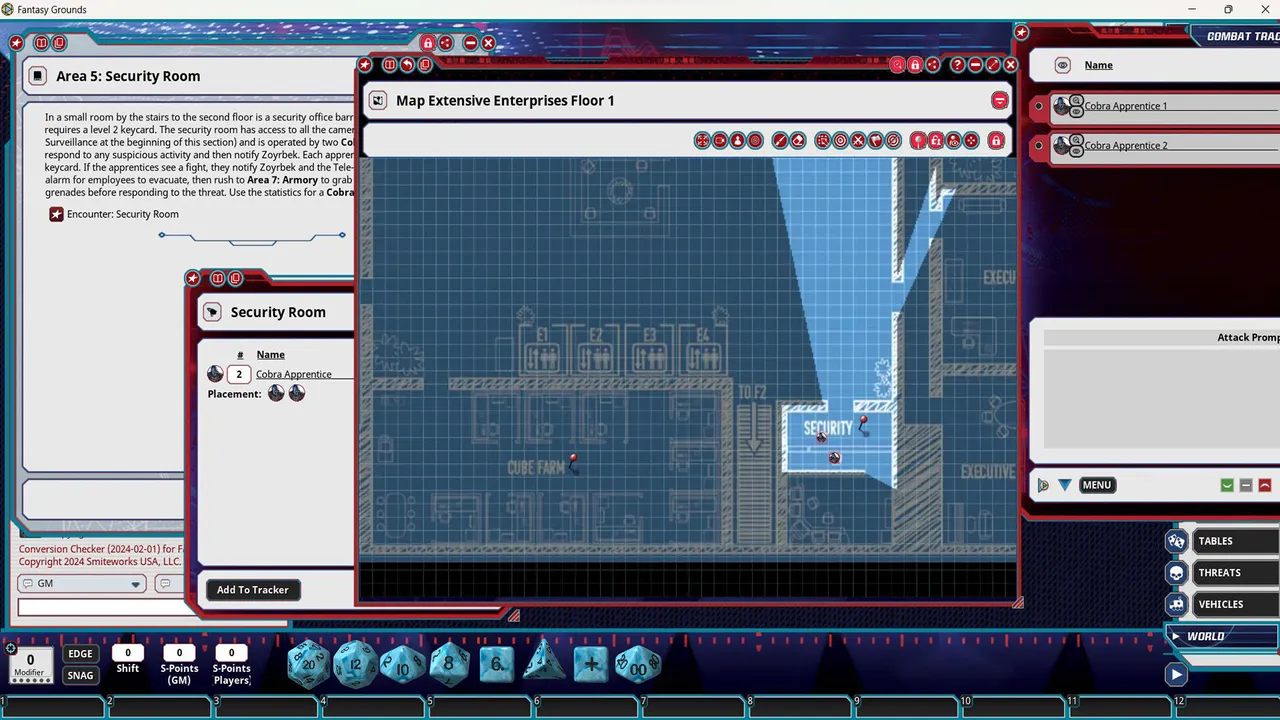Screen dimensions: 1280x720
Task: Click the green faction filter button
Action: point(1227,485)
